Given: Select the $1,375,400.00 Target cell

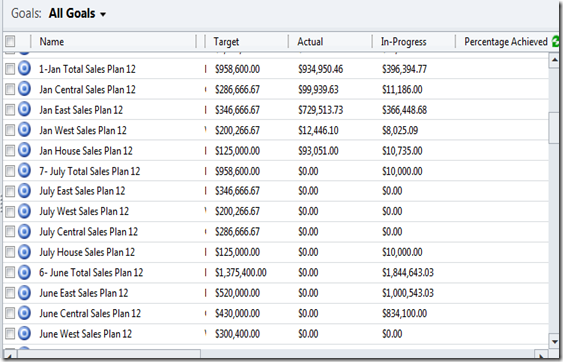Looking at the screenshot, I should (241, 273).
